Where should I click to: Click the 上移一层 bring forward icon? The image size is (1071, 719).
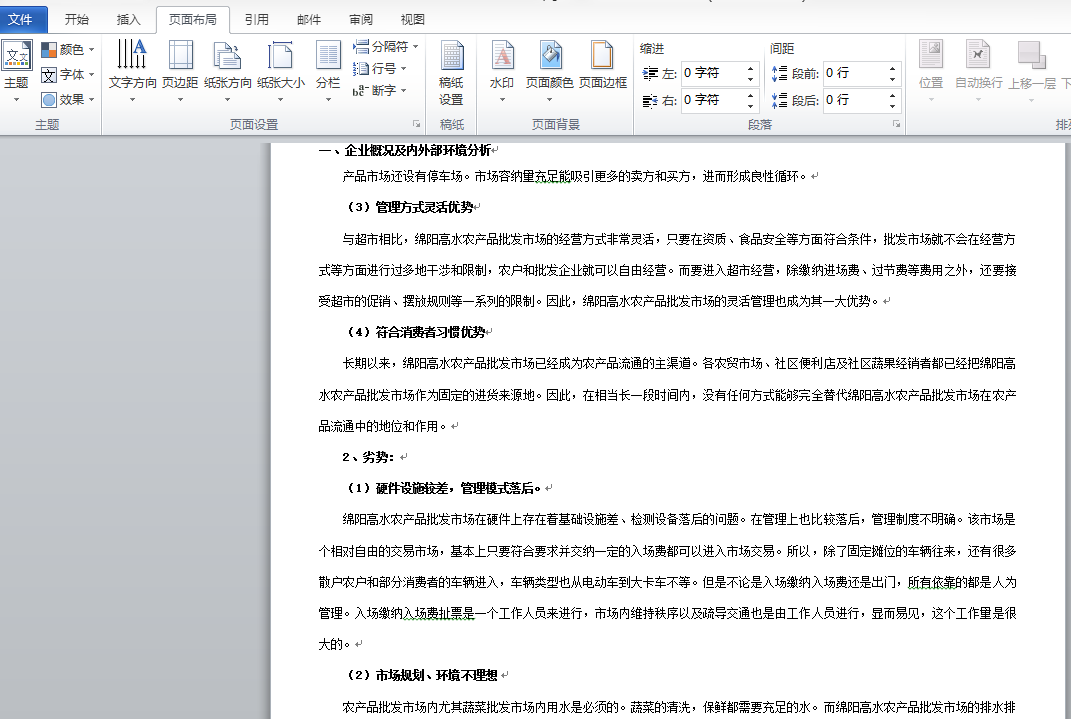[1031, 54]
